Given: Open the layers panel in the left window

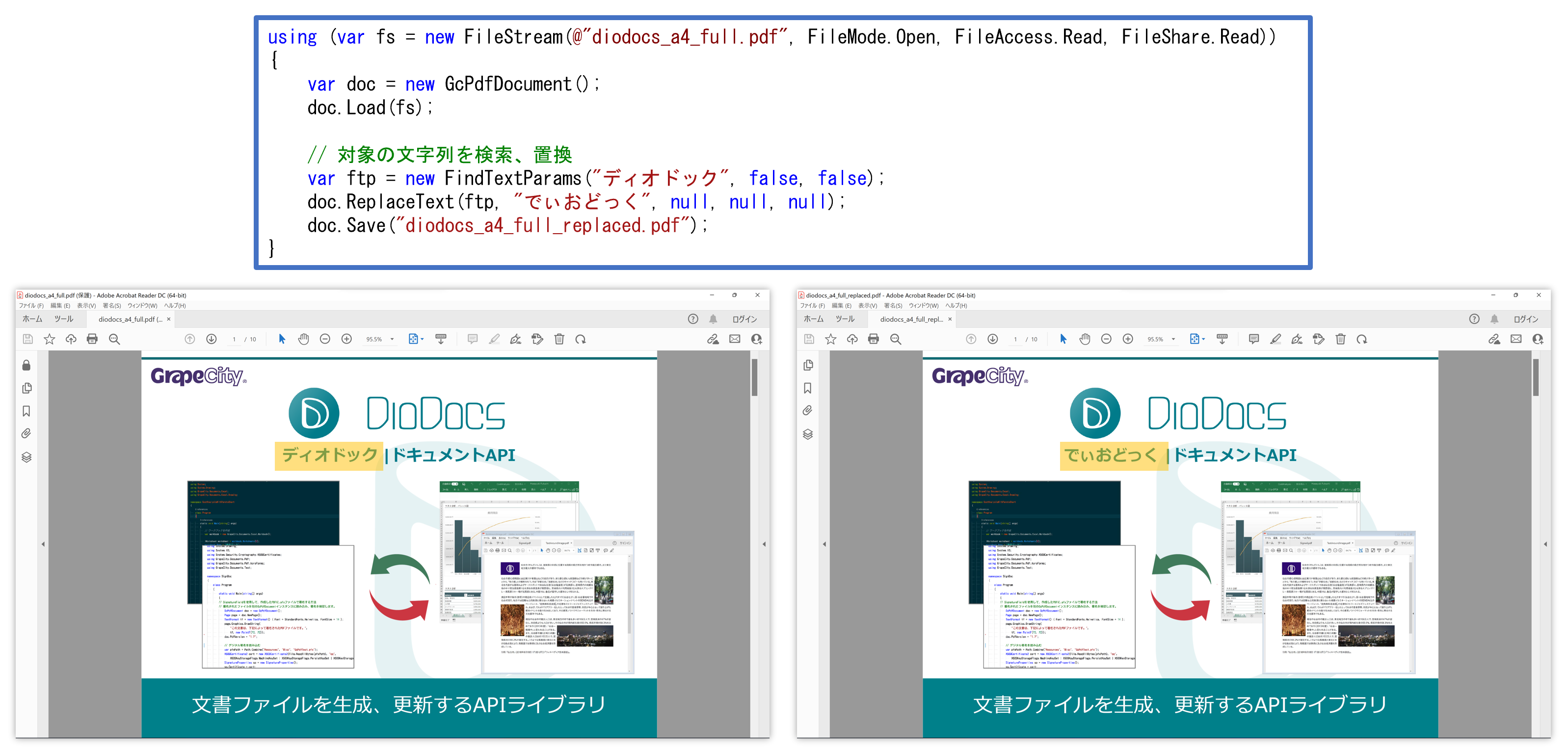Looking at the screenshot, I should [x=26, y=457].
